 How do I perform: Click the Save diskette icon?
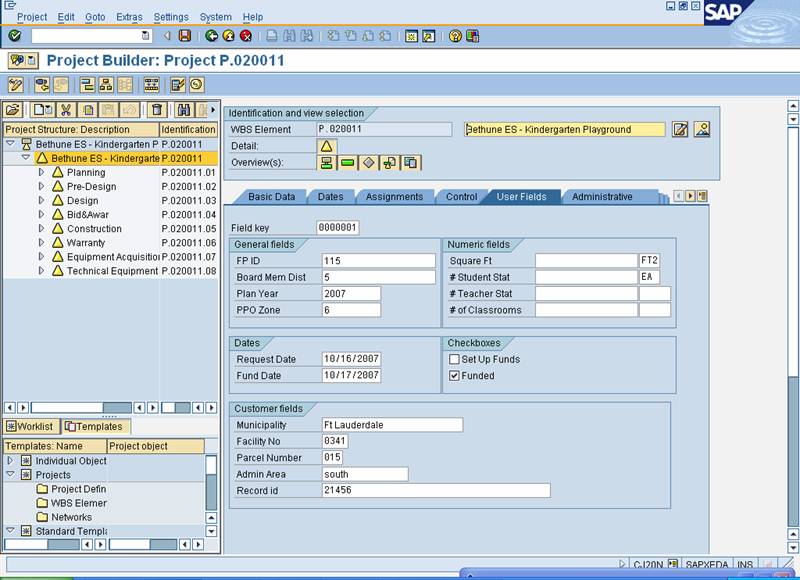point(185,36)
